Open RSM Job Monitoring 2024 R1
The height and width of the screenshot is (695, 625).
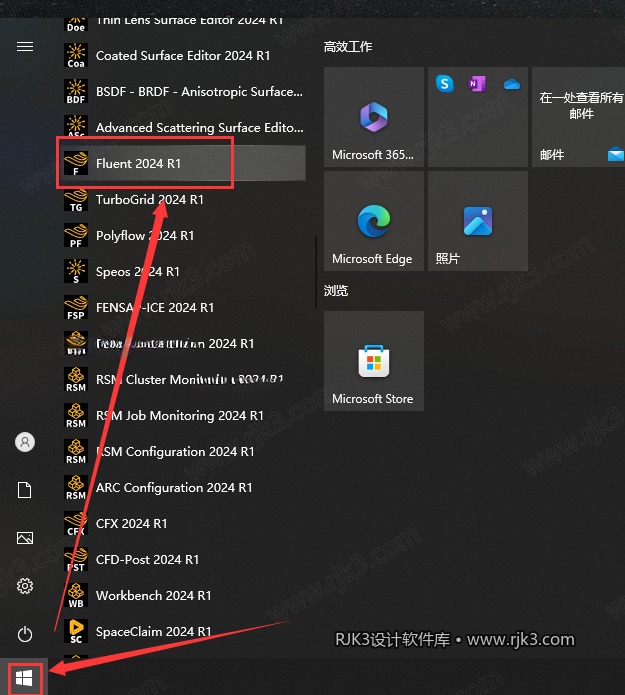(x=182, y=415)
